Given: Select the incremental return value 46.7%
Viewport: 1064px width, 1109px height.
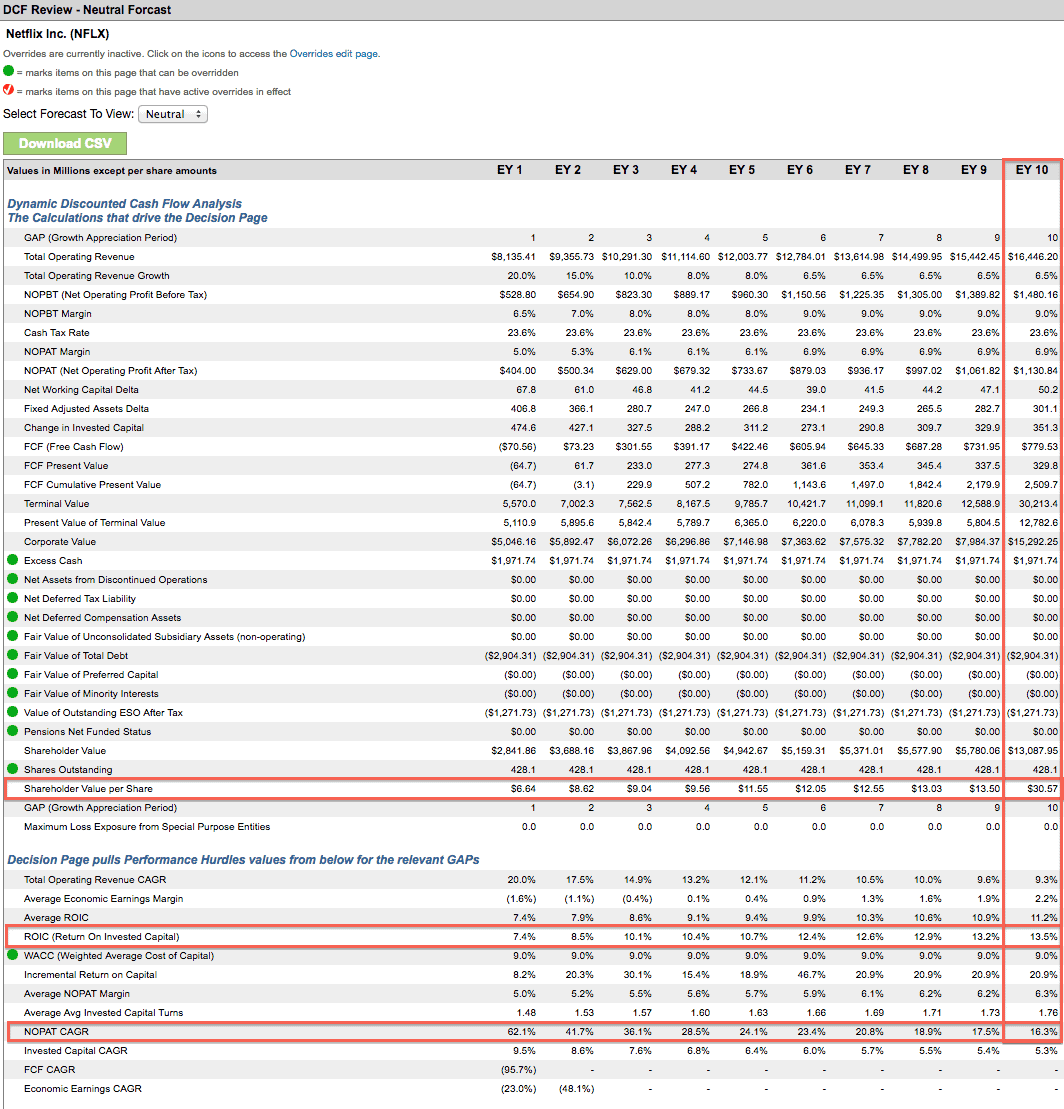Looking at the screenshot, I should (x=812, y=975).
